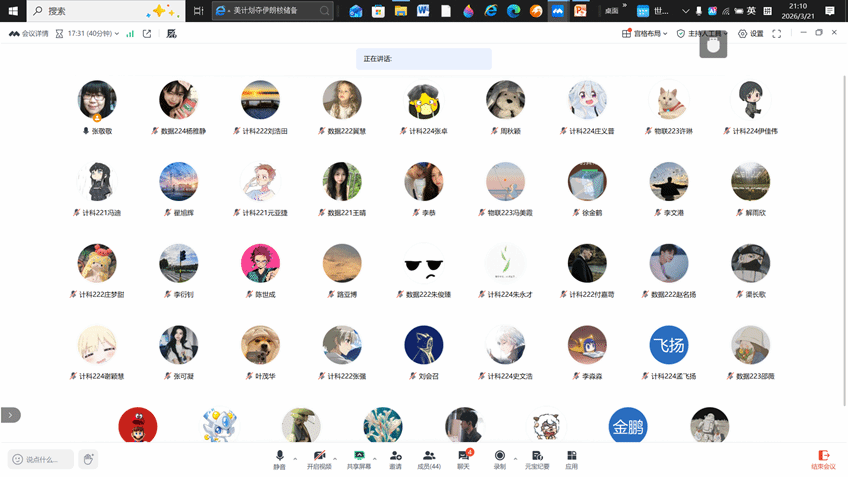848x477 pixels.
Task: Click the 说点什么 chat input field
Action: point(42,459)
